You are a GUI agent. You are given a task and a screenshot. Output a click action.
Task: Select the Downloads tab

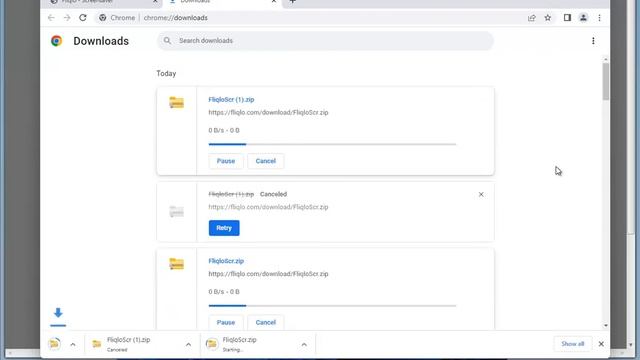(222, 2)
